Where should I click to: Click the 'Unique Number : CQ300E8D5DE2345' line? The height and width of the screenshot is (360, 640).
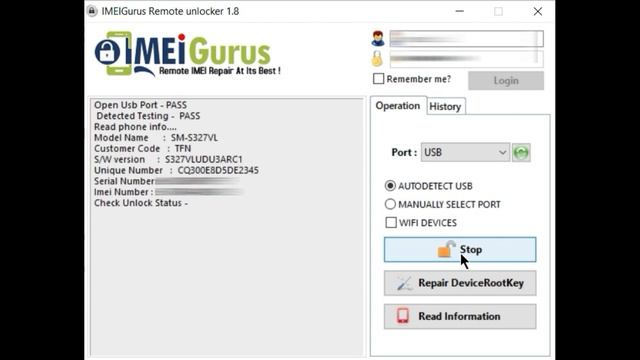(x=176, y=170)
